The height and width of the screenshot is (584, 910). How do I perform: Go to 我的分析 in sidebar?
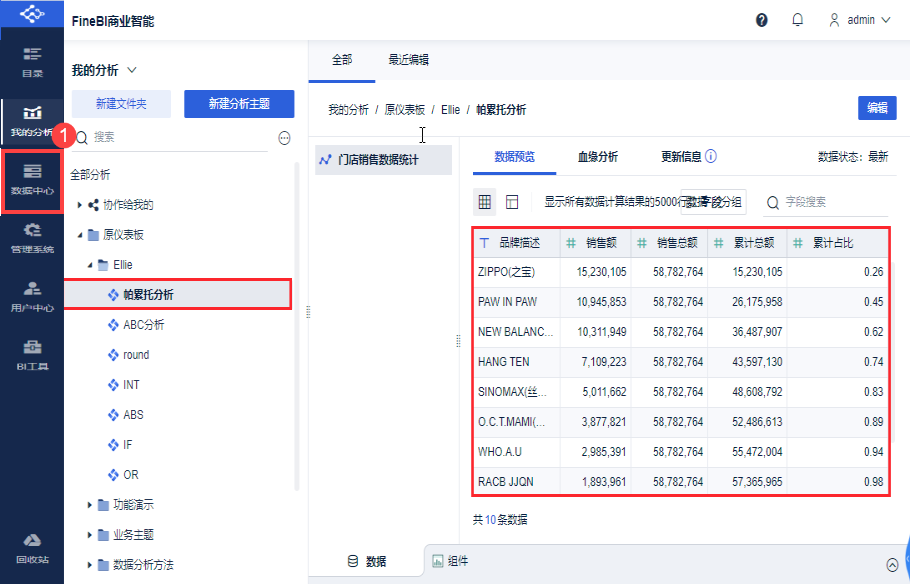point(32,121)
